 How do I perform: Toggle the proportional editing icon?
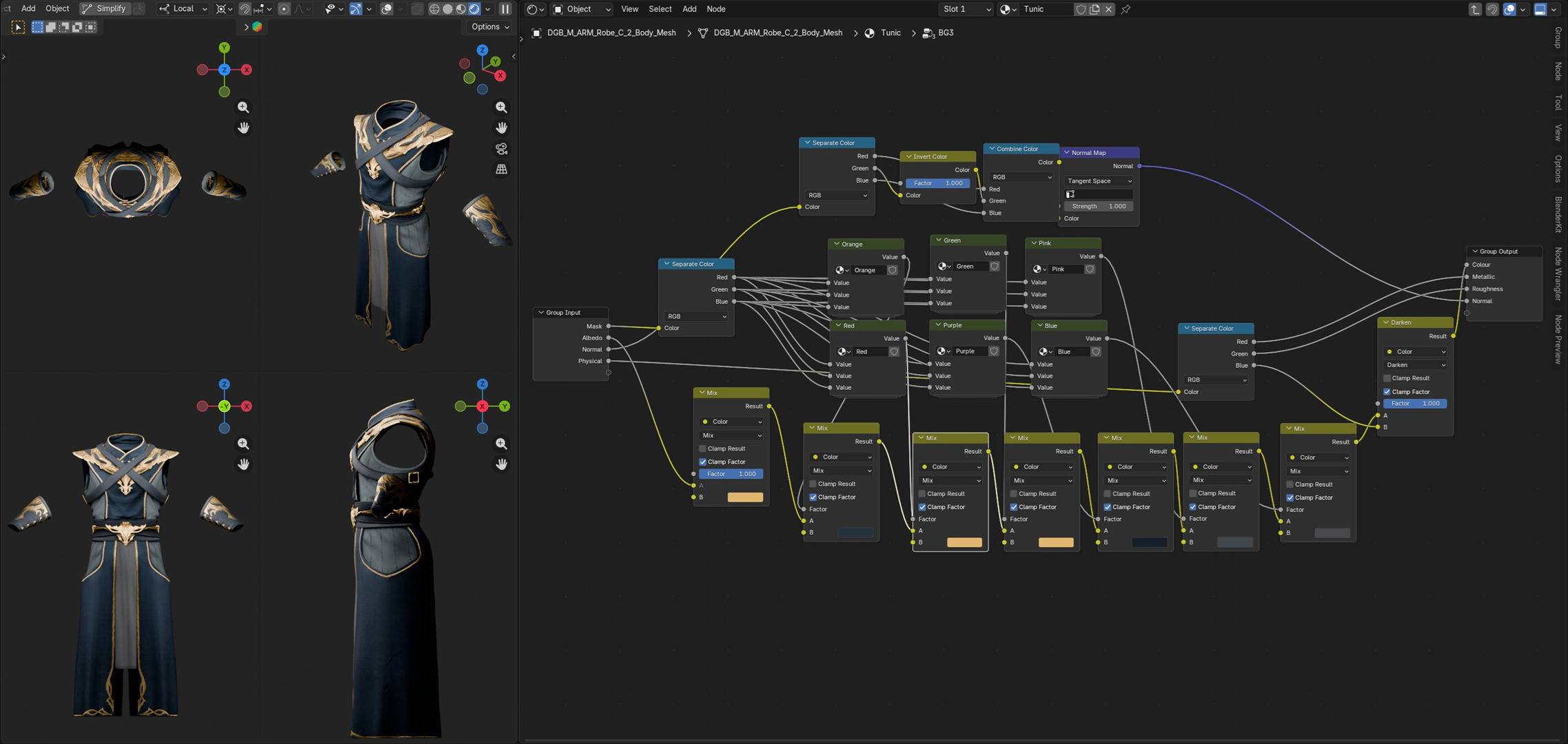pyautogui.click(x=284, y=9)
